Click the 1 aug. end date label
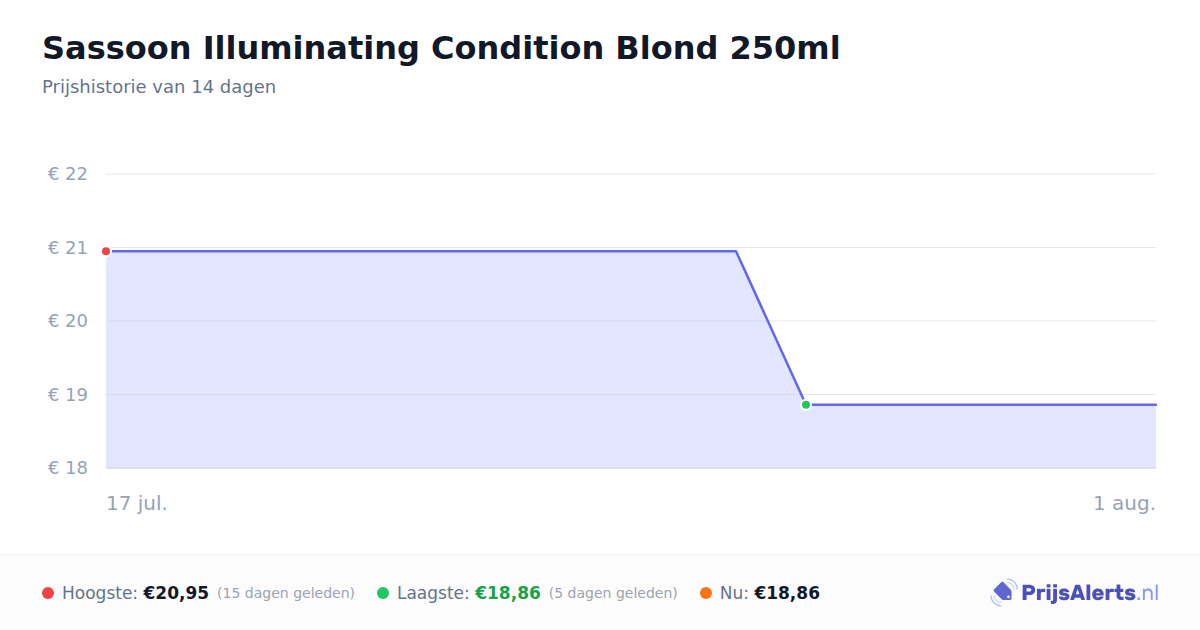This screenshot has width=1200, height=630. (x=1124, y=503)
